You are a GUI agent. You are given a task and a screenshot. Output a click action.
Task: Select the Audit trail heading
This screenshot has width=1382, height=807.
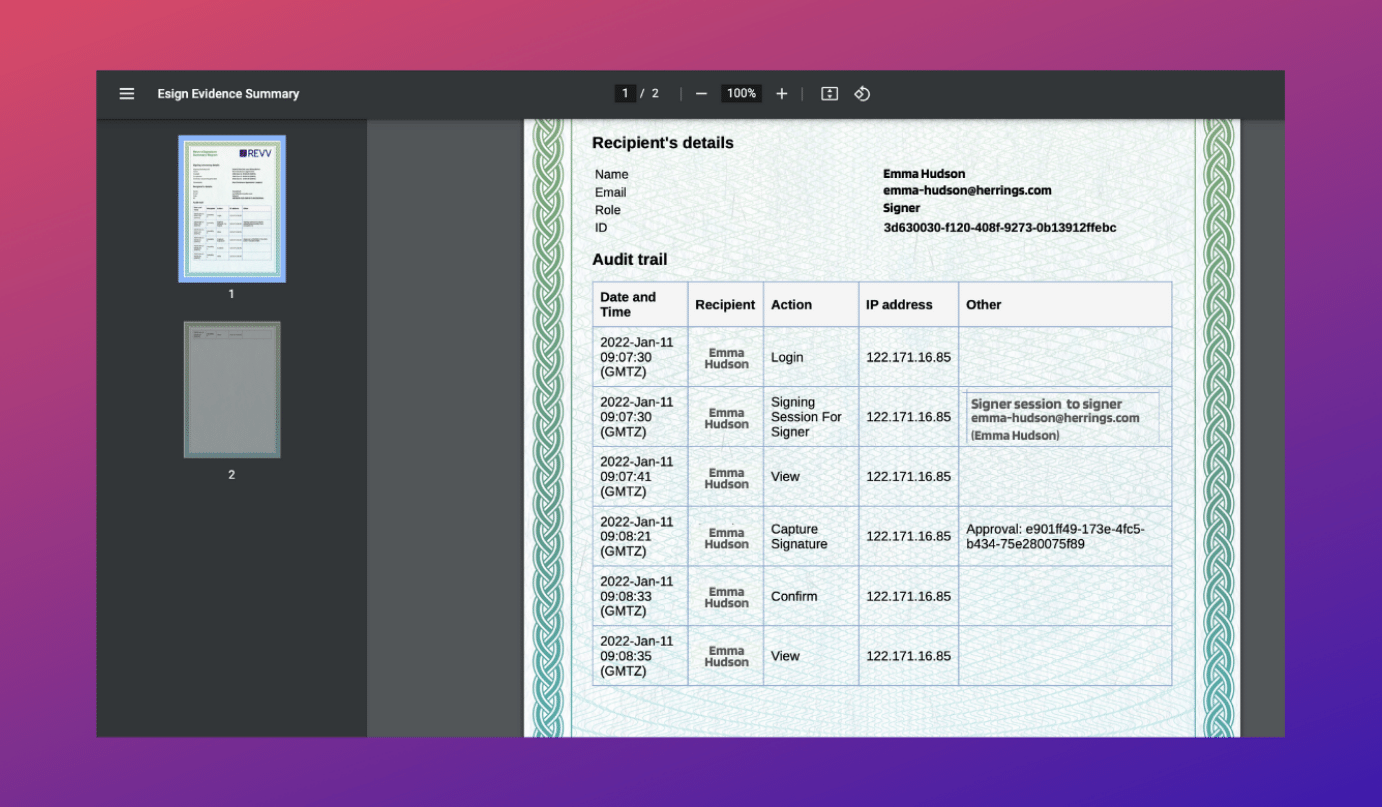630,259
